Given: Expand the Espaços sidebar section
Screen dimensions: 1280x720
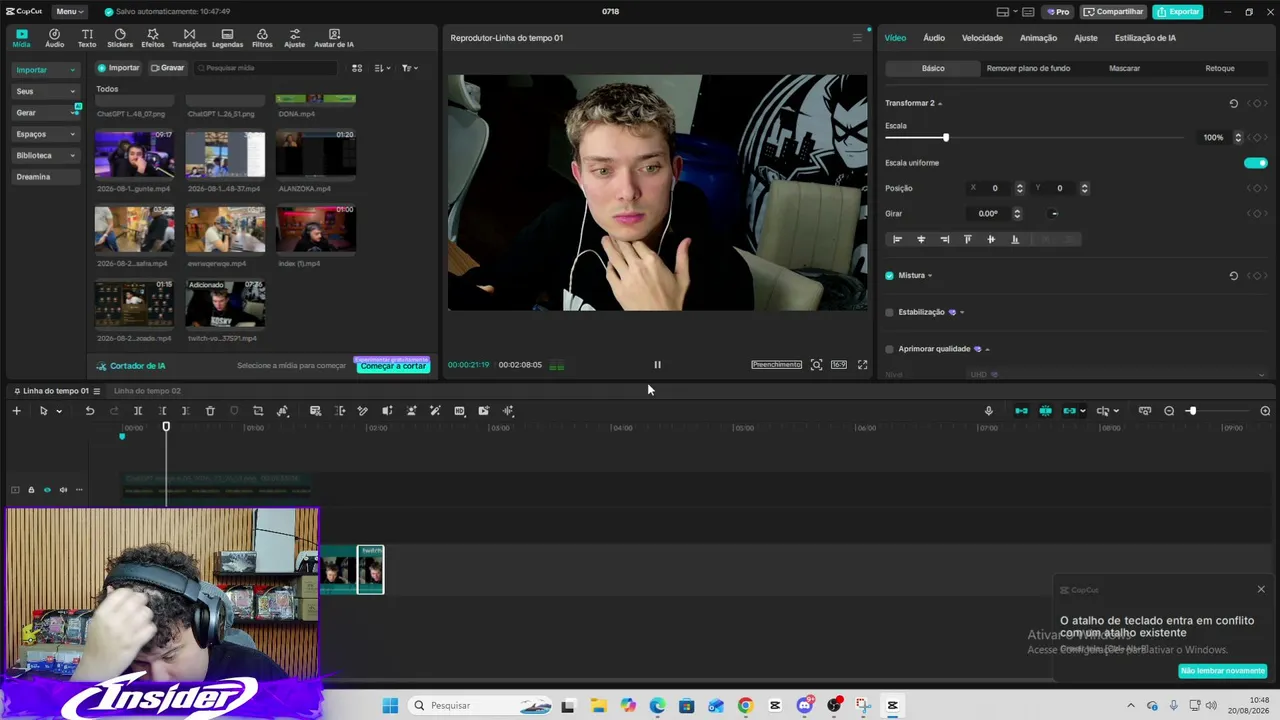Looking at the screenshot, I should pos(45,134).
